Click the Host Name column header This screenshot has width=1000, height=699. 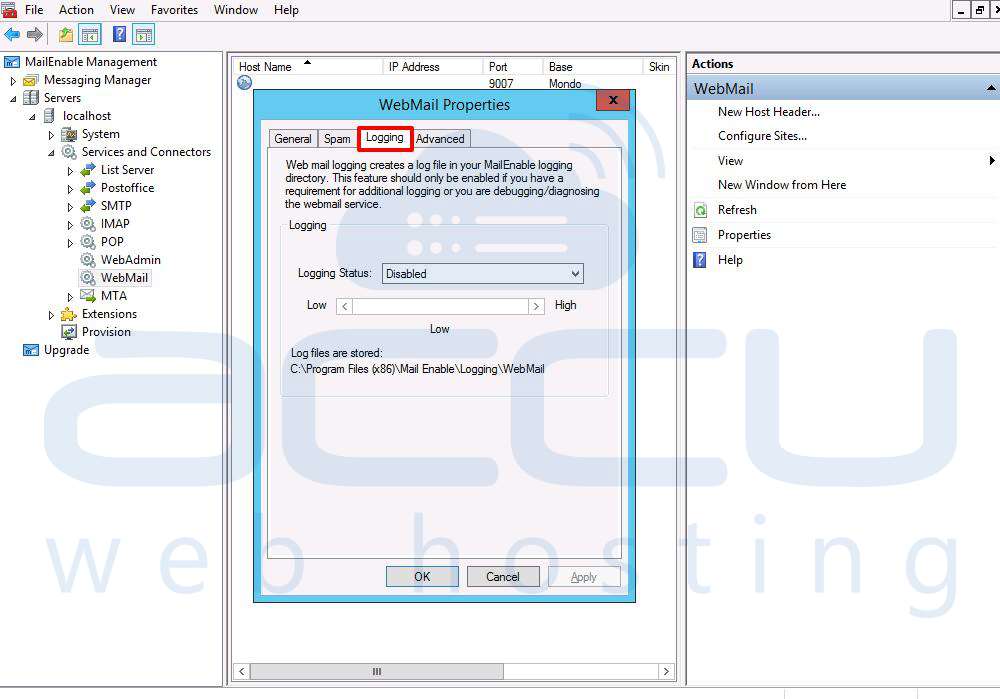(x=307, y=66)
